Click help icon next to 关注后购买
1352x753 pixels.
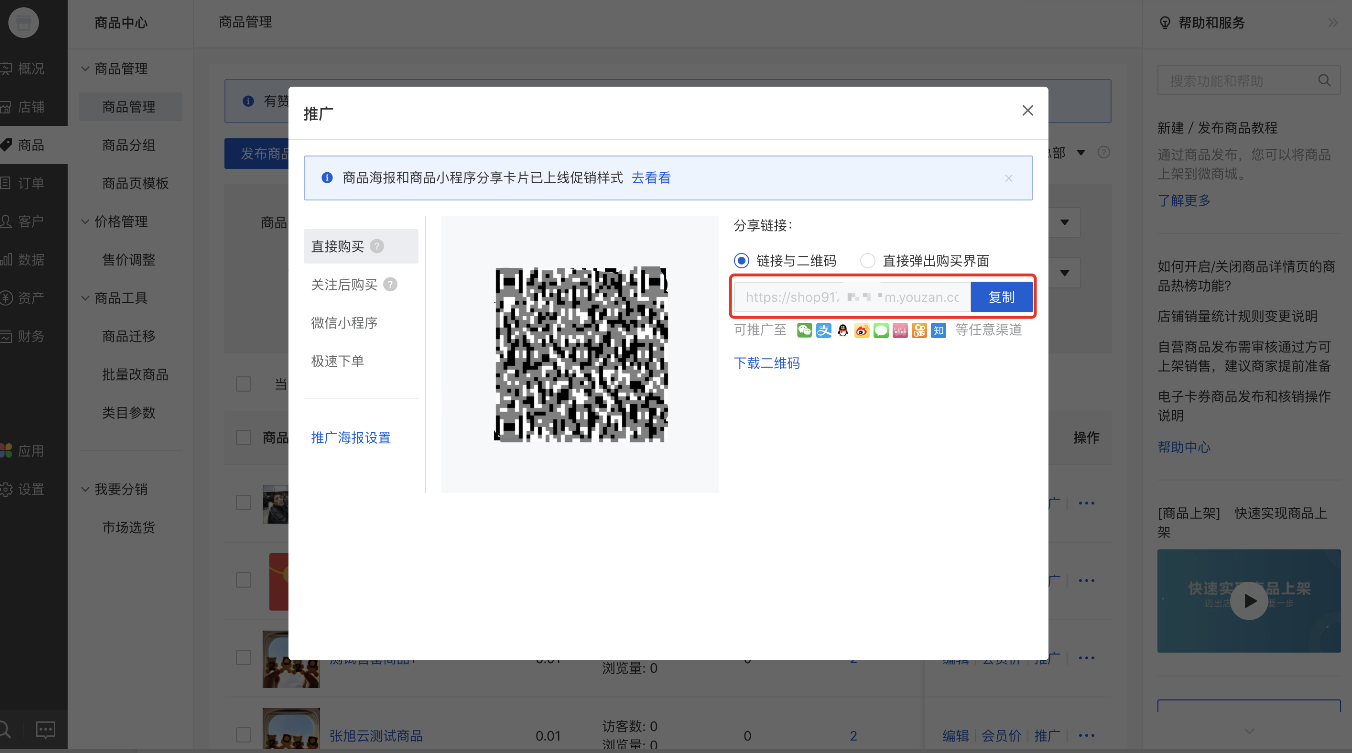point(390,284)
